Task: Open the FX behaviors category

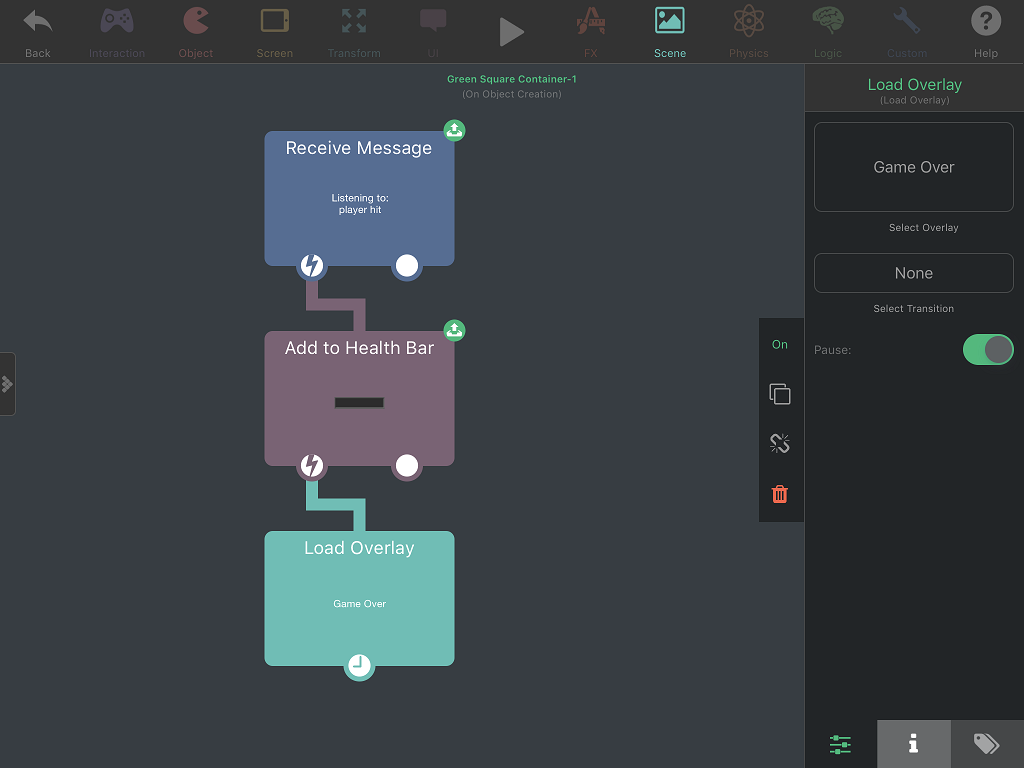Action: (x=590, y=32)
